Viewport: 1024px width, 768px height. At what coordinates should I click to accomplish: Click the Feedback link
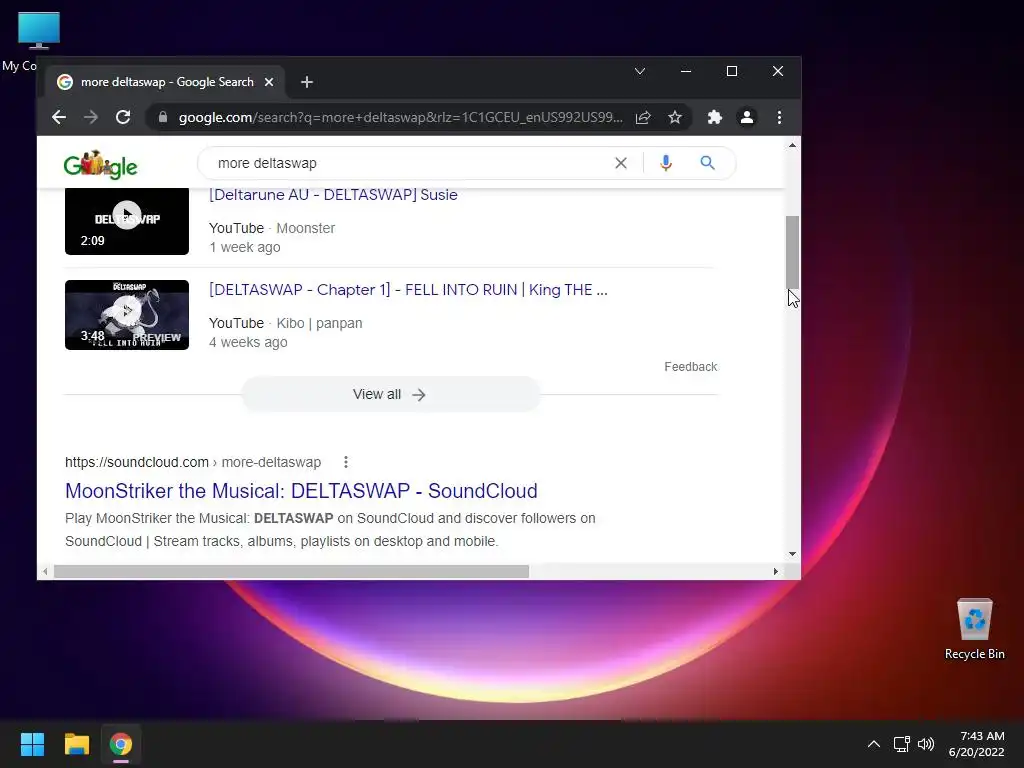tap(690, 367)
